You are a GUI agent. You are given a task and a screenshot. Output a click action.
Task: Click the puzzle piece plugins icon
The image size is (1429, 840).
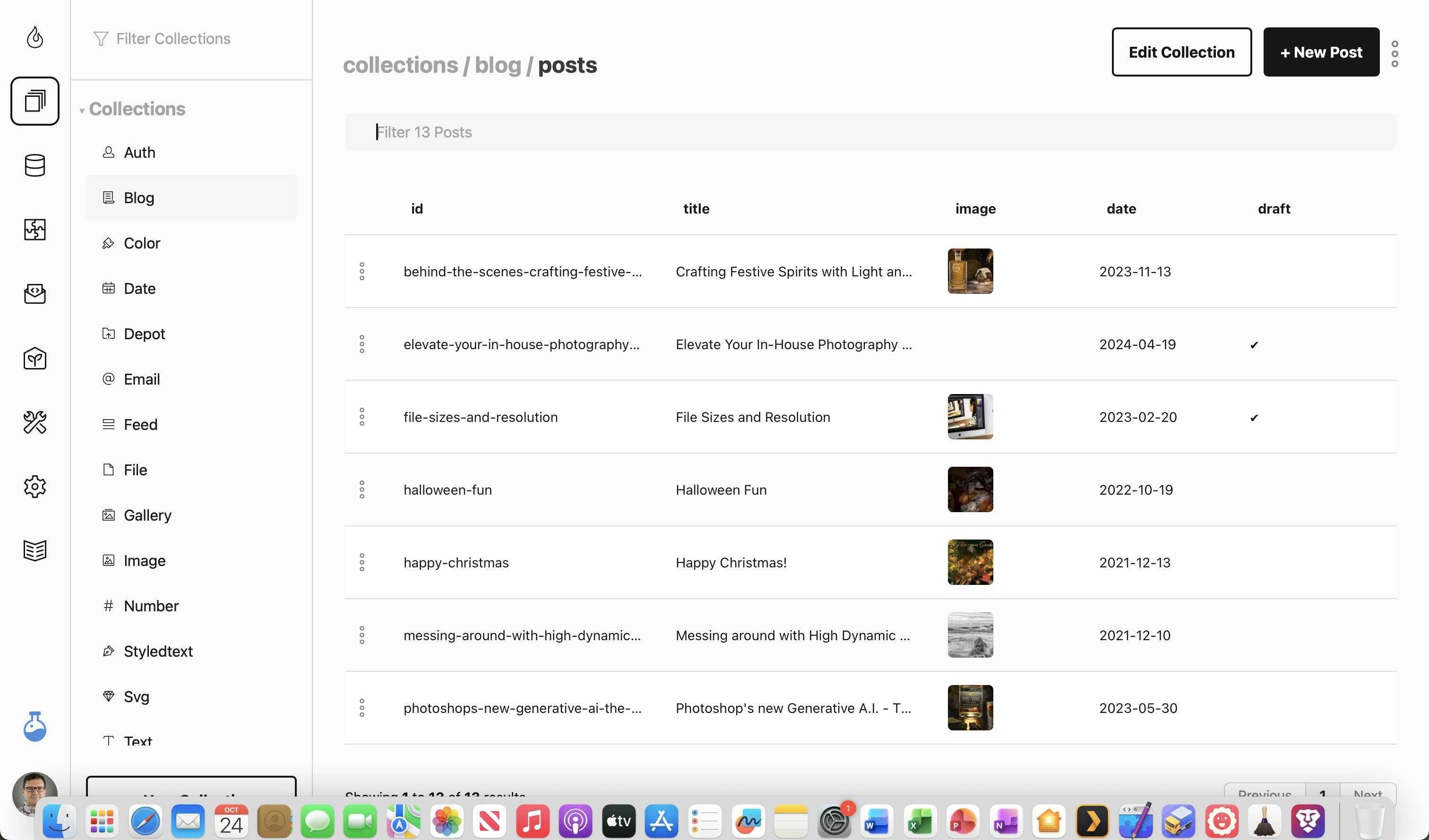34,230
